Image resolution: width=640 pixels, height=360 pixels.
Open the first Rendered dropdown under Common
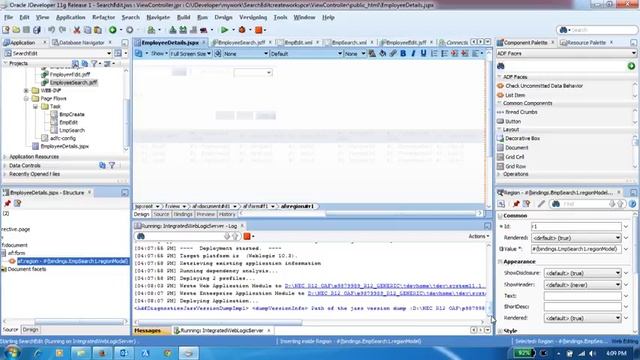(618, 238)
